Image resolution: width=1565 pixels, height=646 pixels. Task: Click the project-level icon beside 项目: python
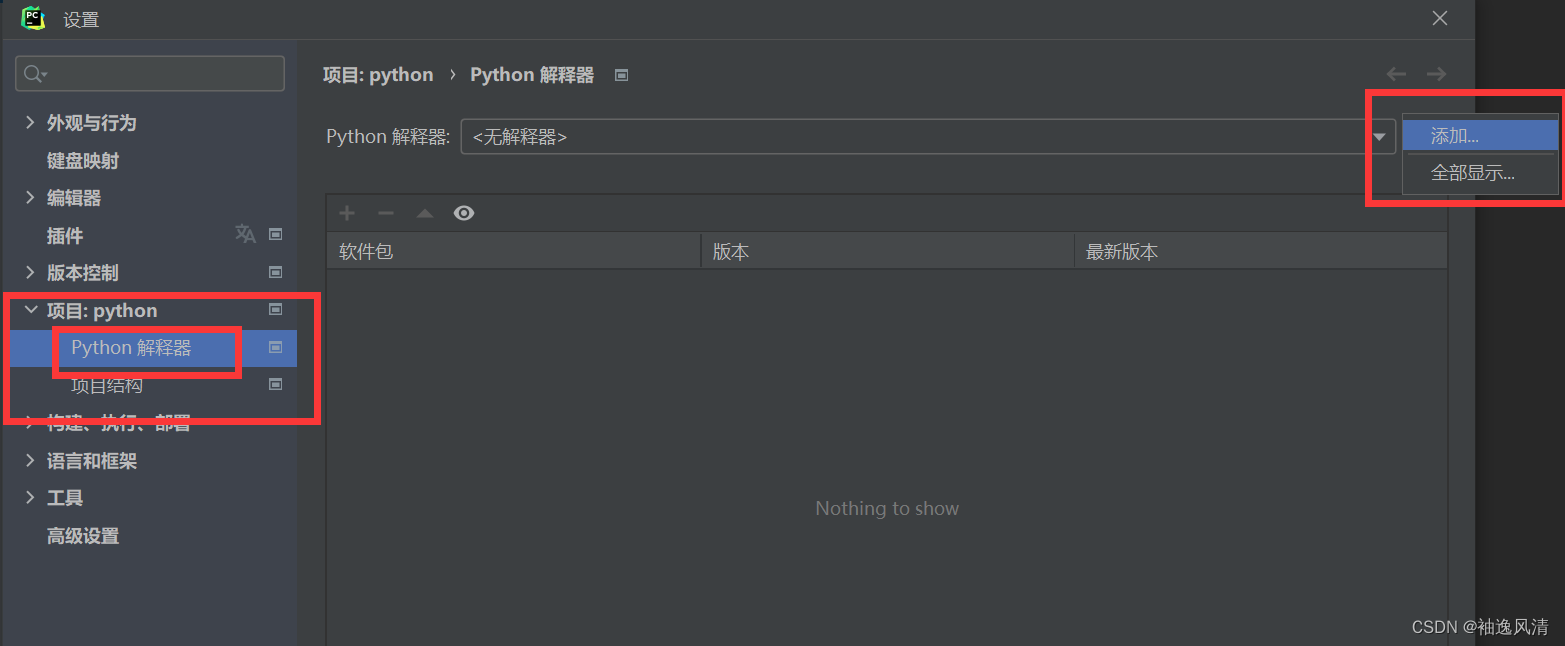276,309
